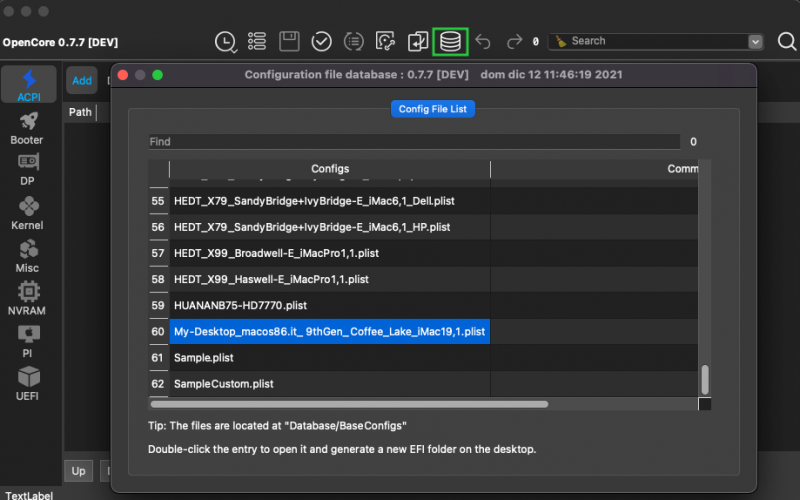The height and width of the screenshot is (500, 800).
Task: Switch to the Config File List tab
Action: click(433, 108)
